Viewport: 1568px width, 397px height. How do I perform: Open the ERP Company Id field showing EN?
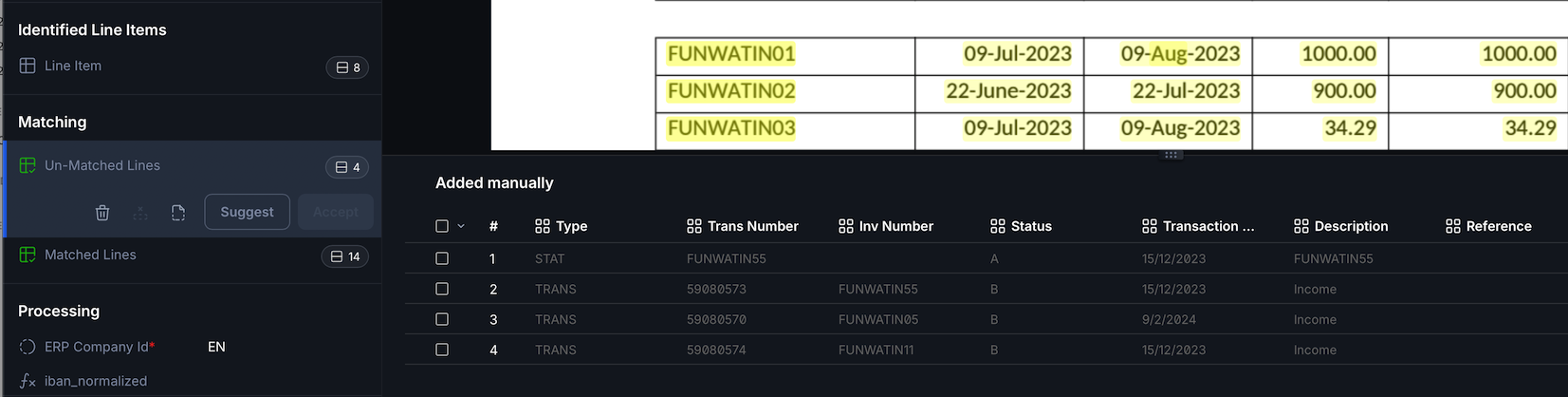coord(216,347)
